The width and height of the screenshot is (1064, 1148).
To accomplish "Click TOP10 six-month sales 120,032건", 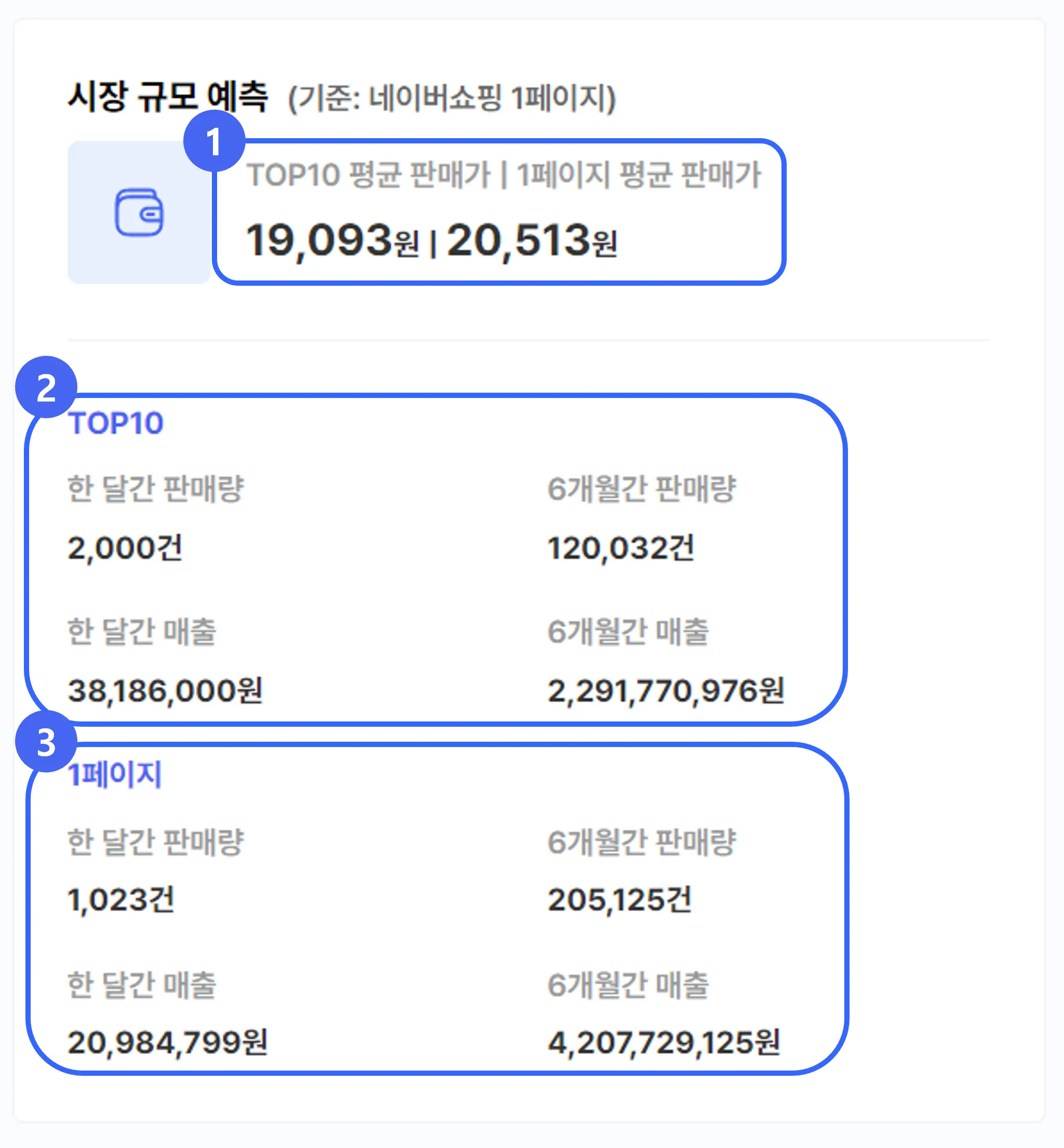I will pos(621,547).
